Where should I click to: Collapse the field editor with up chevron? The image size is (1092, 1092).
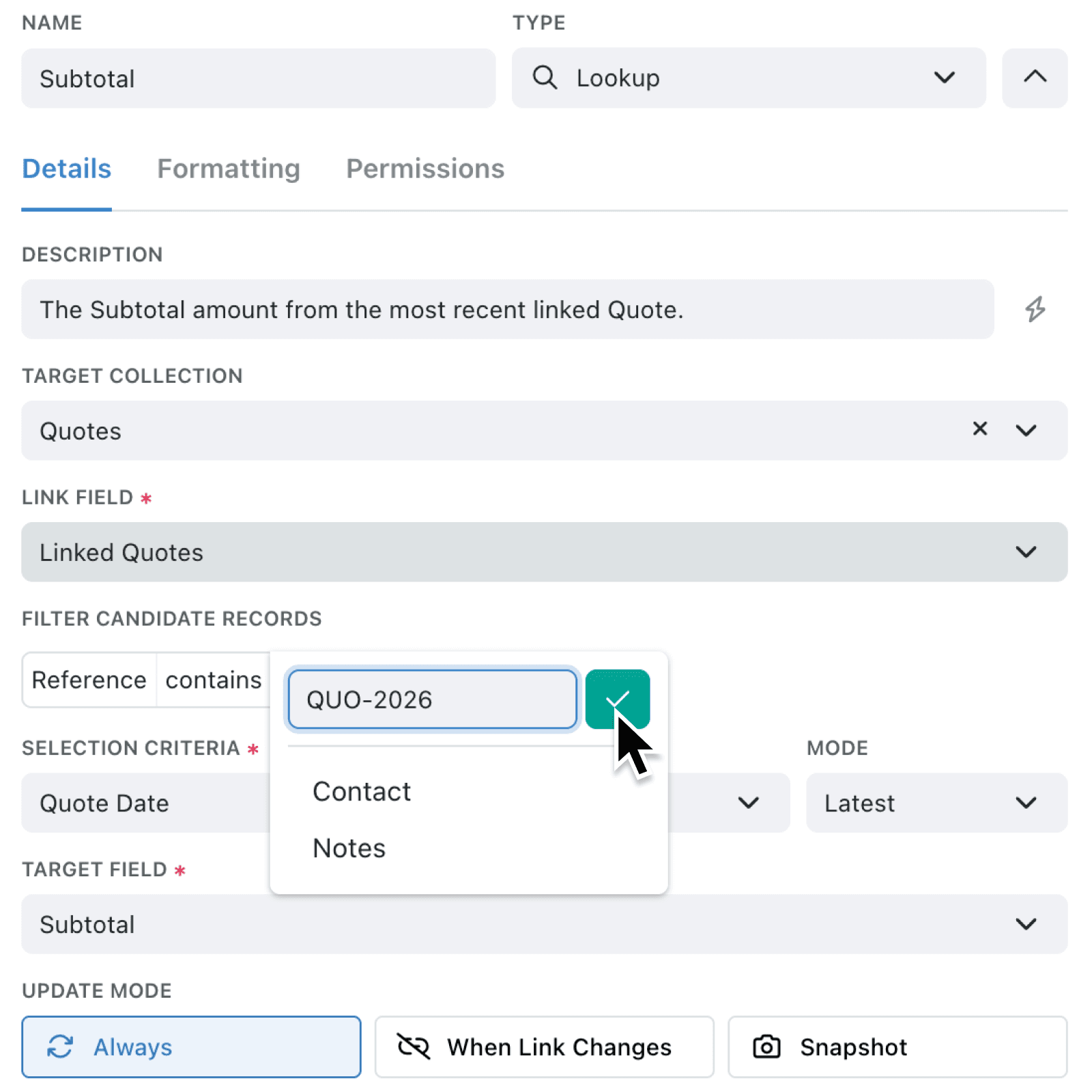pos(1035,78)
